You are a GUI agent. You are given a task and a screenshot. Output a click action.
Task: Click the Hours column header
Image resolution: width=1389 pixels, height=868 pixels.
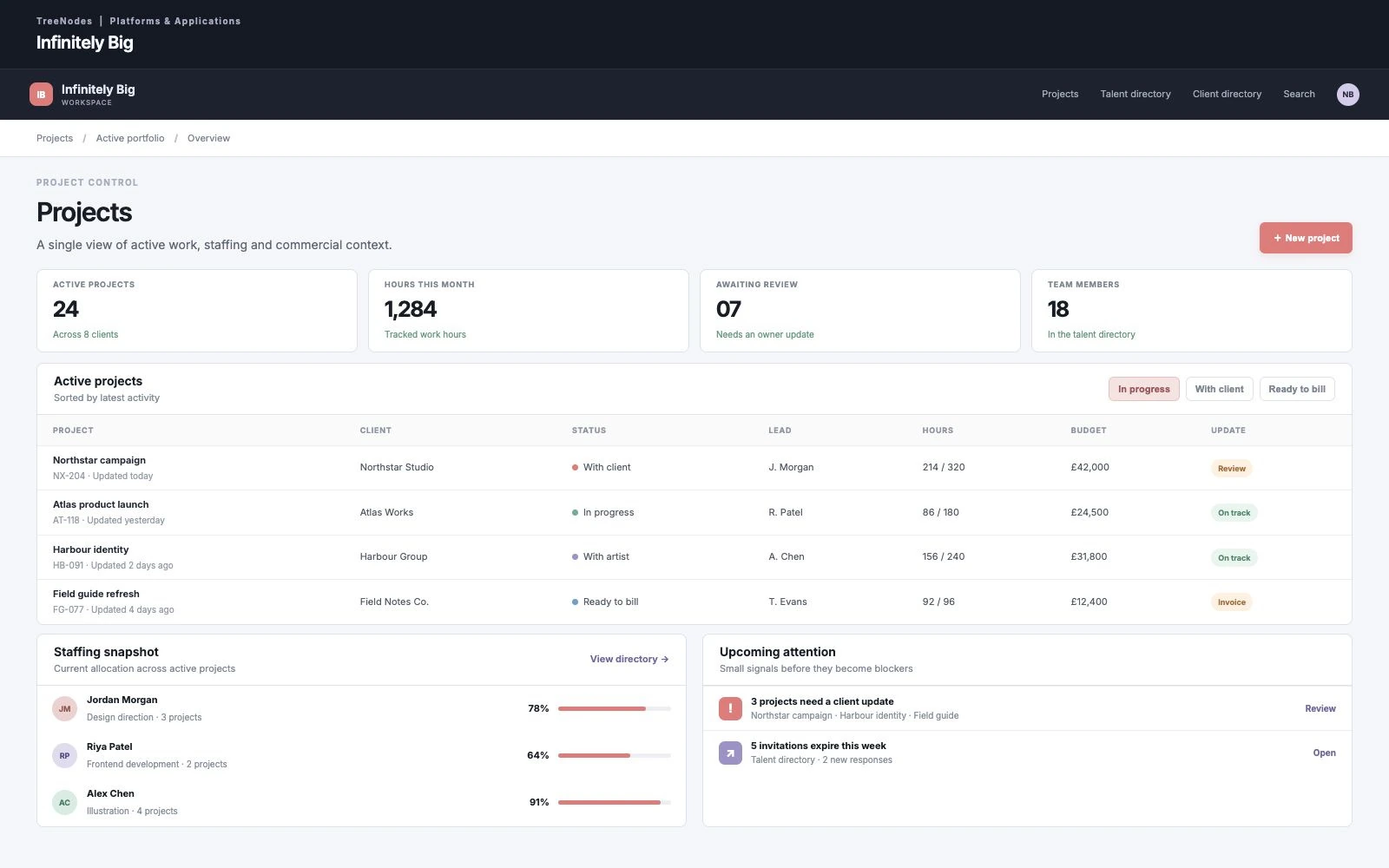coord(938,431)
